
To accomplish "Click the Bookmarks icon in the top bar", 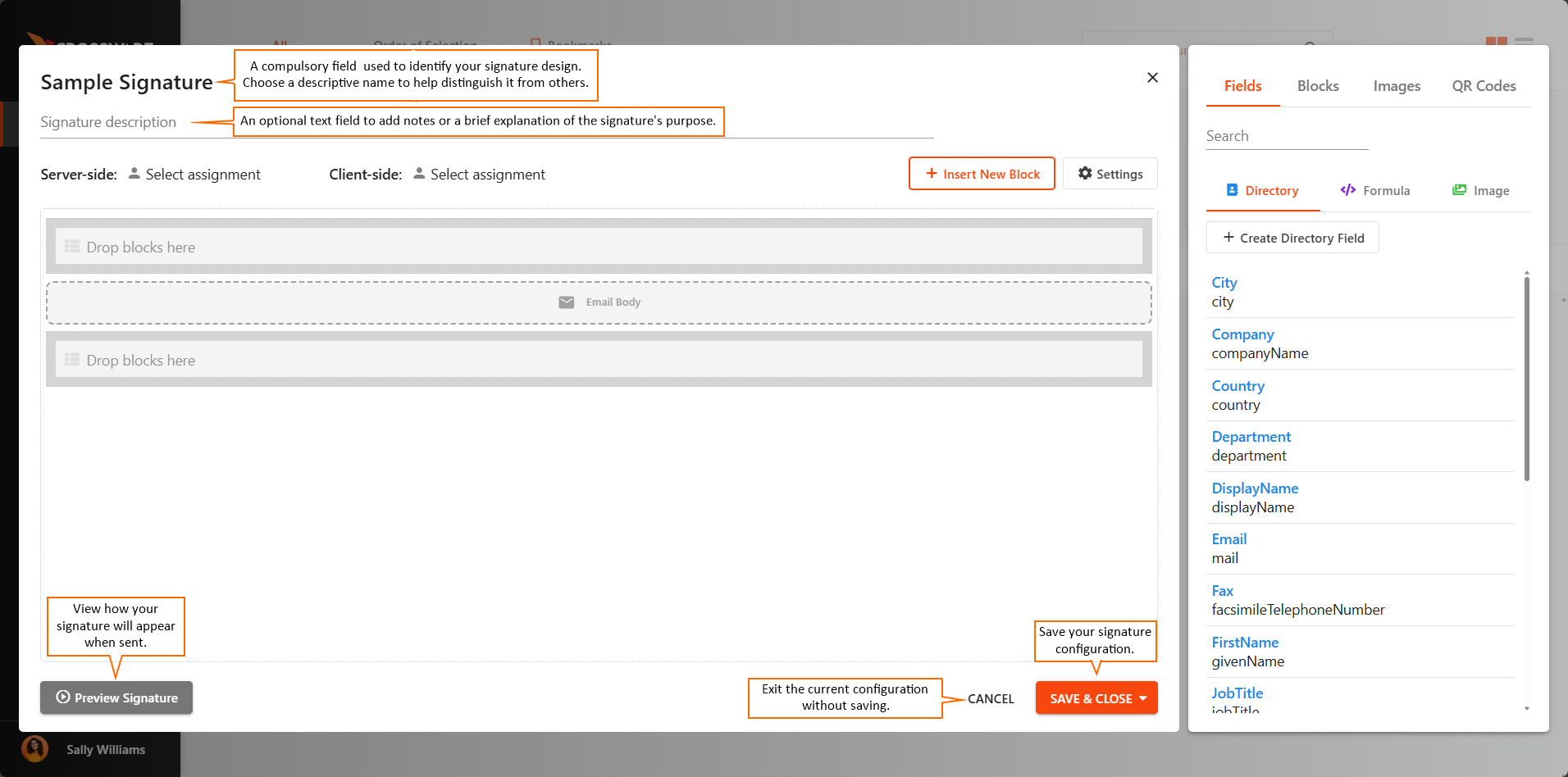I will point(536,43).
